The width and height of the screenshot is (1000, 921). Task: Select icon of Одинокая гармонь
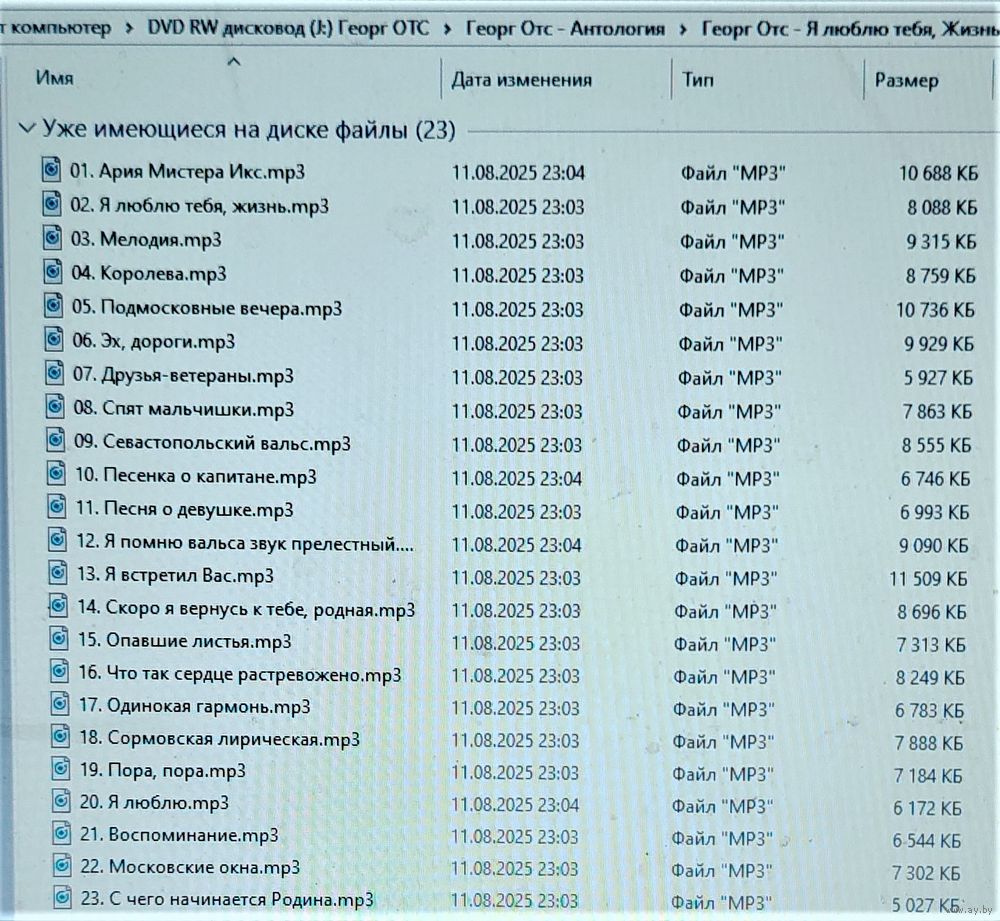pos(60,704)
